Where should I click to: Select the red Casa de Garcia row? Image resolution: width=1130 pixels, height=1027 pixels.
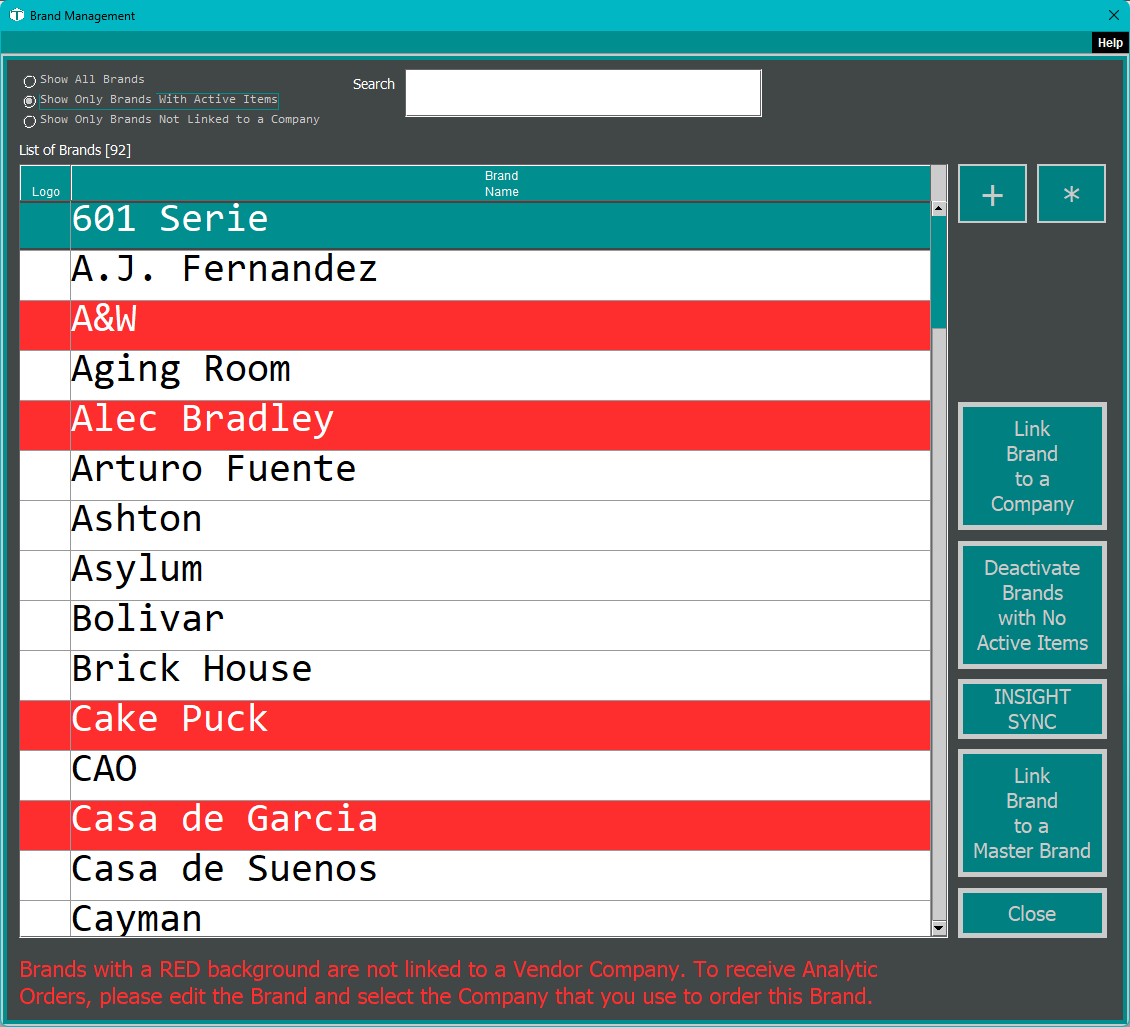click(475, 825)
